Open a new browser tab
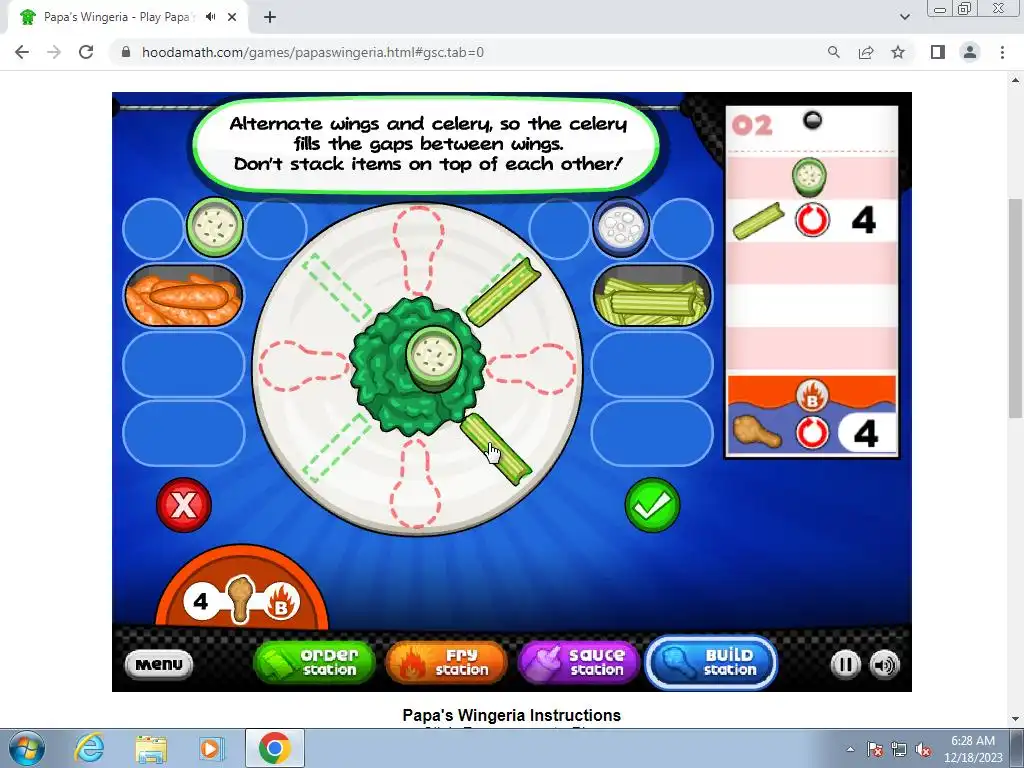Screen dimensions: 1024x768 tap(270, 18)
